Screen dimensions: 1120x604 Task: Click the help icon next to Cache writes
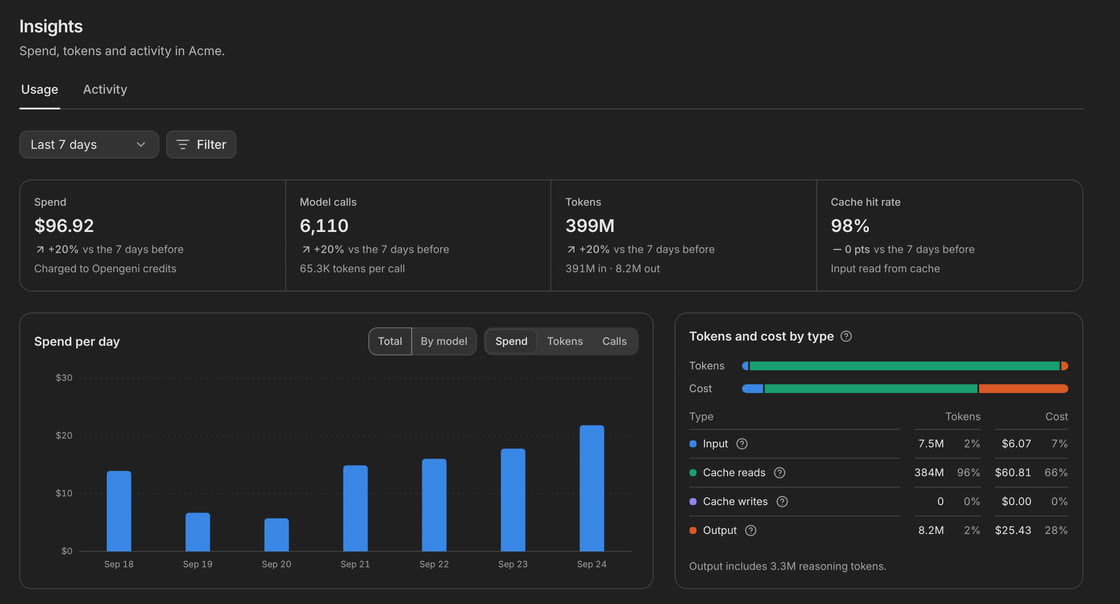click(782, 502)
